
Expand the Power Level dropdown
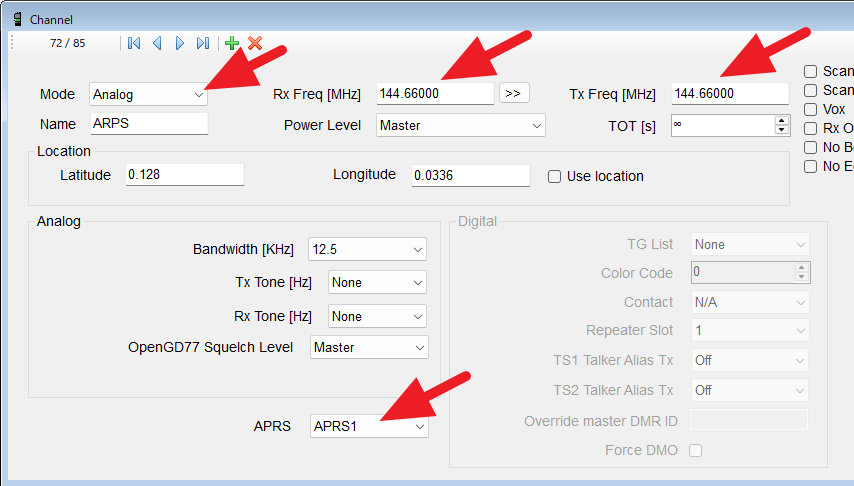tap(461, 126)
